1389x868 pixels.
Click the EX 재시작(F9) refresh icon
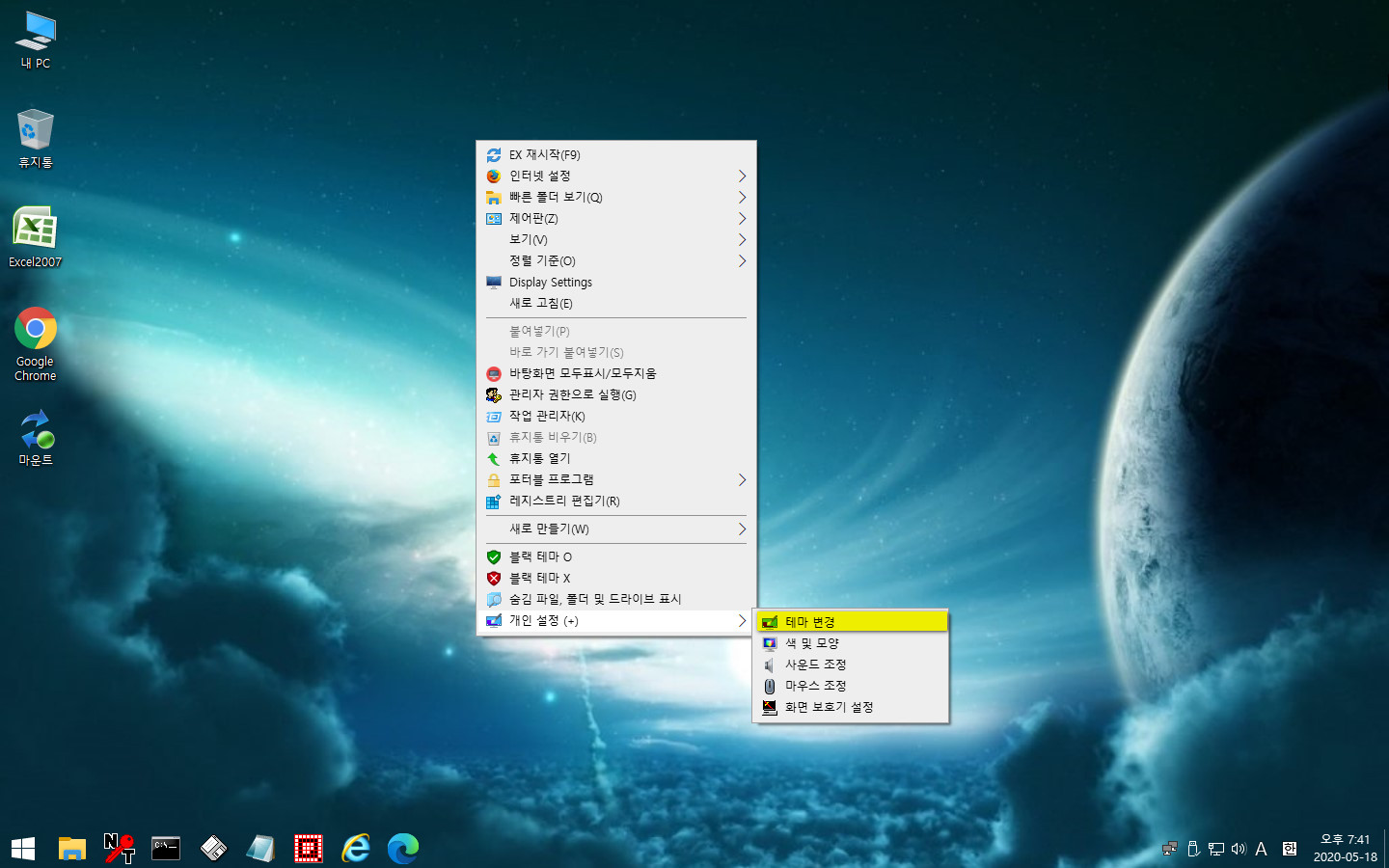coord(494,155)
